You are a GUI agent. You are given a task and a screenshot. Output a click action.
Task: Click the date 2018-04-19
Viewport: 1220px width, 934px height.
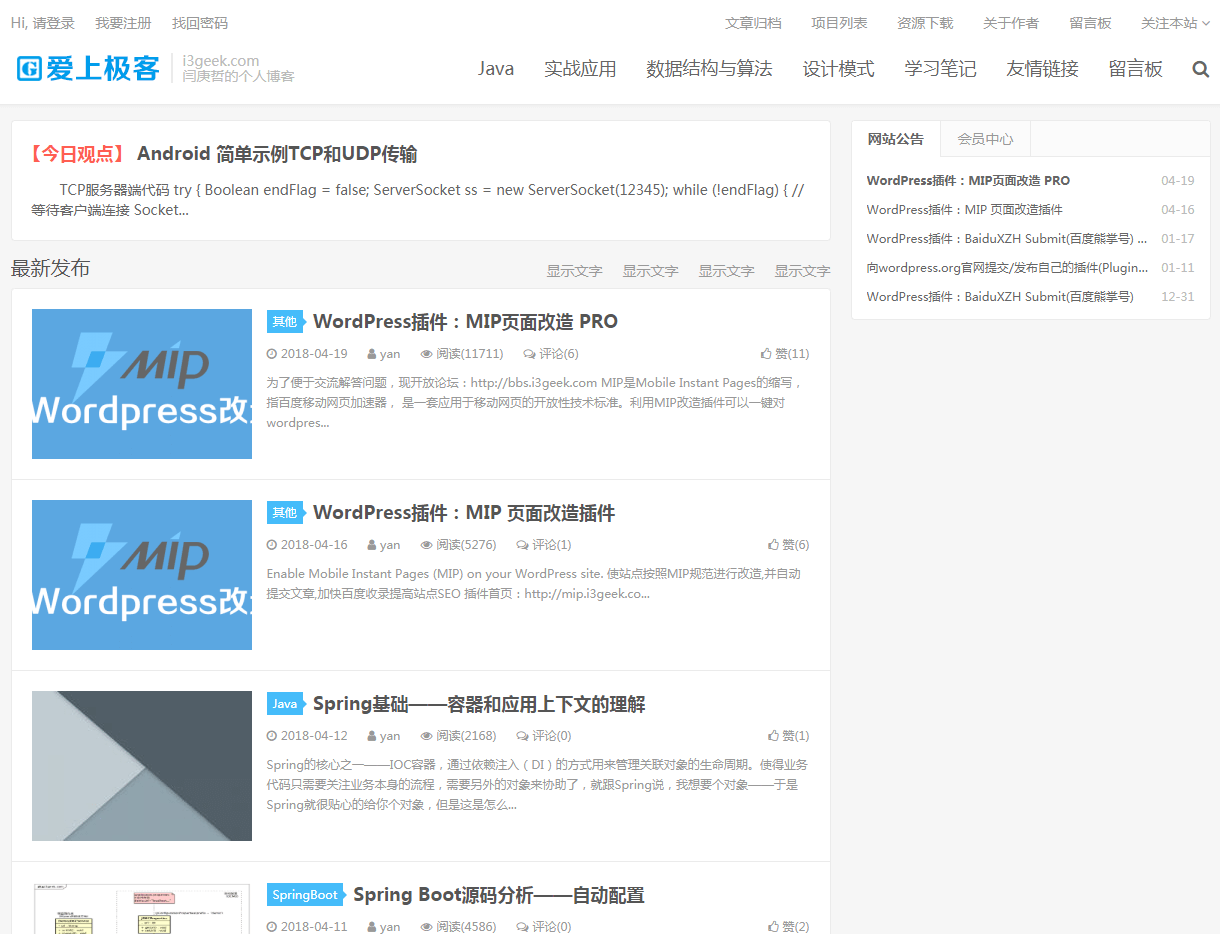point(307,354)
